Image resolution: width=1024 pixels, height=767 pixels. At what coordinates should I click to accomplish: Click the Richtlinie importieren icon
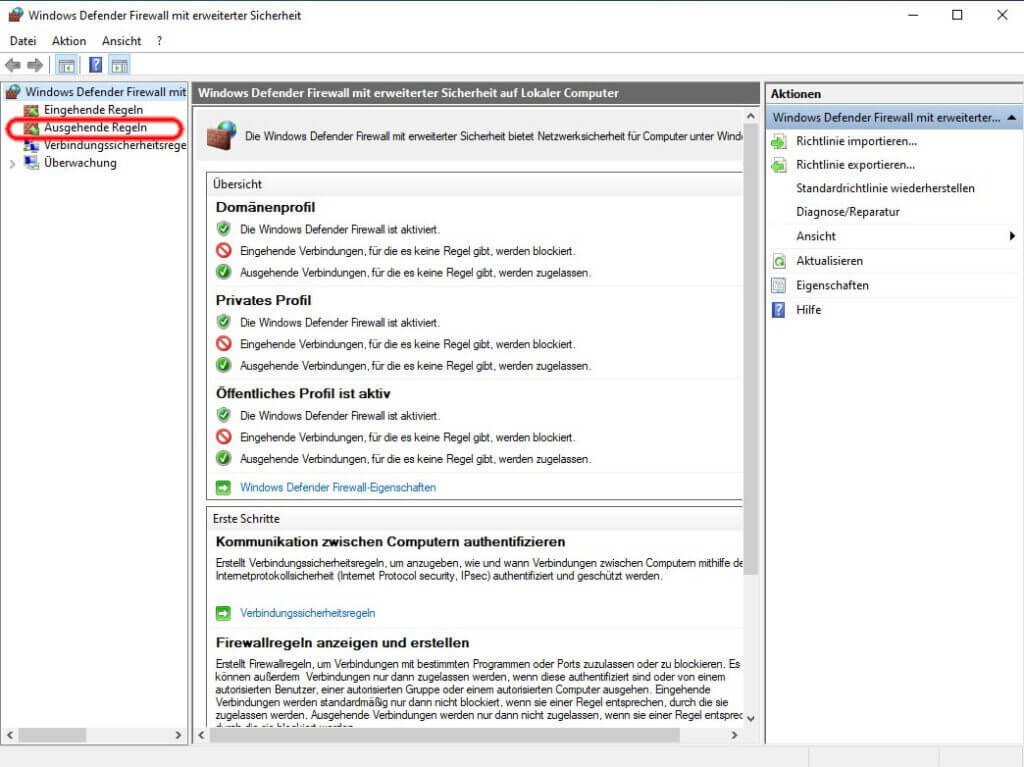779,142
